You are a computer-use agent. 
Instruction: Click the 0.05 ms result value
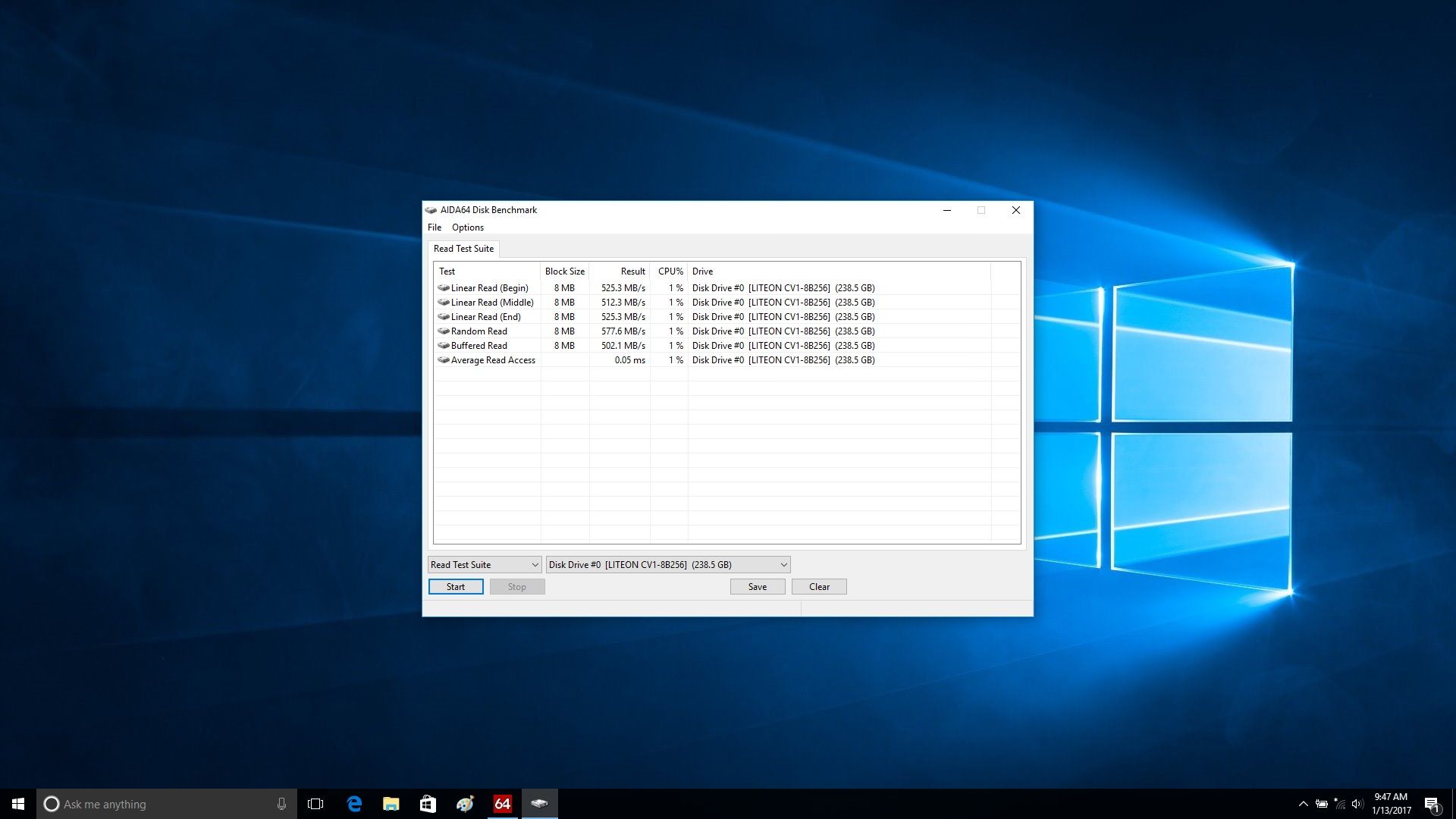coord(630,360)
